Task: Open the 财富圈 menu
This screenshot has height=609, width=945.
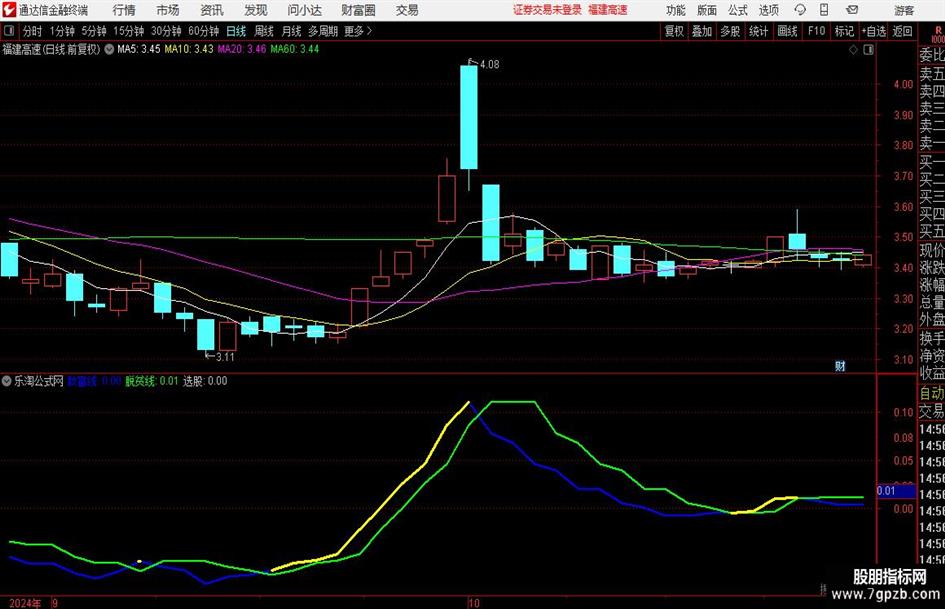Action: pos(358,10)
